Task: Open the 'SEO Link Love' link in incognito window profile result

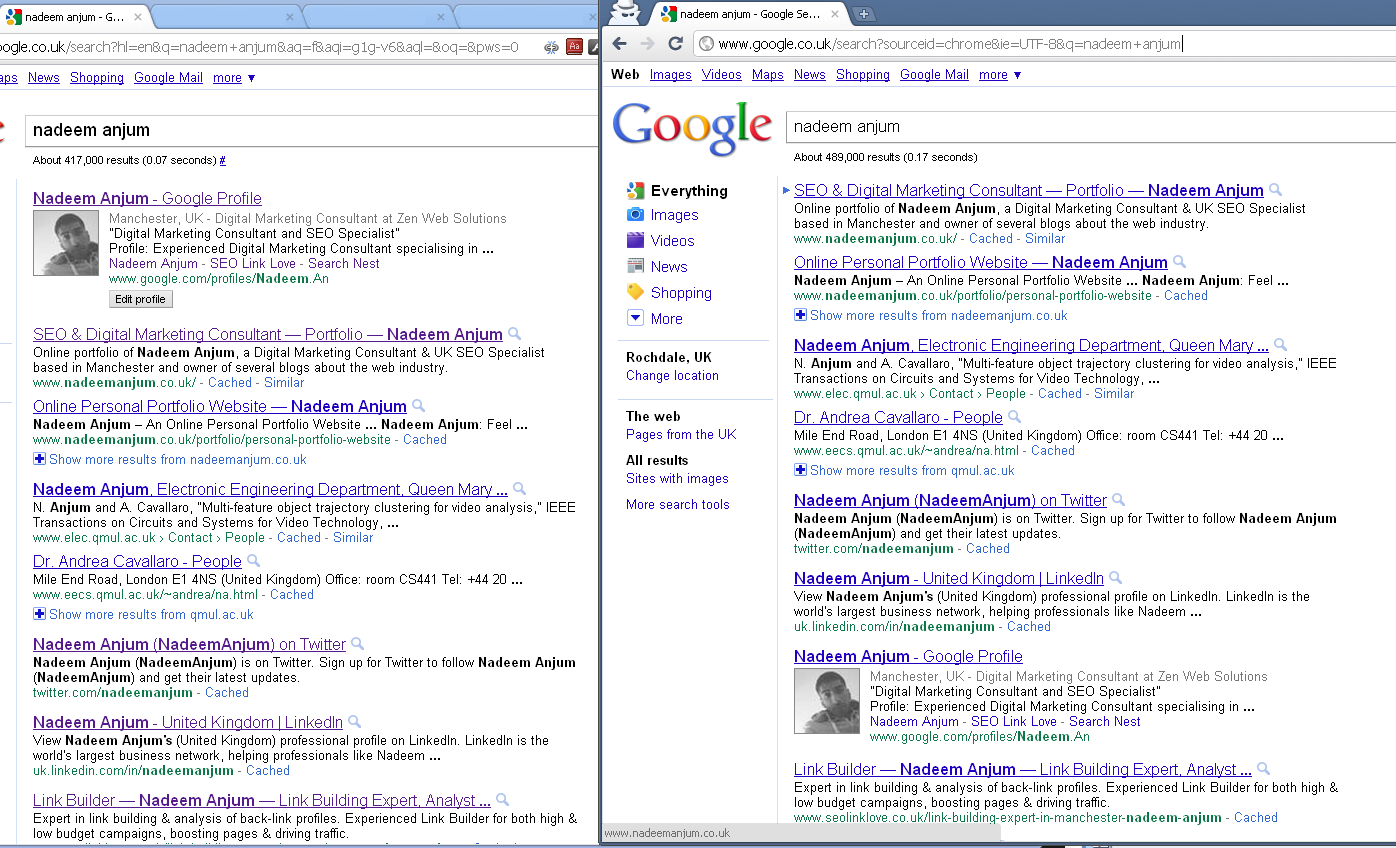Action: 1014,721
